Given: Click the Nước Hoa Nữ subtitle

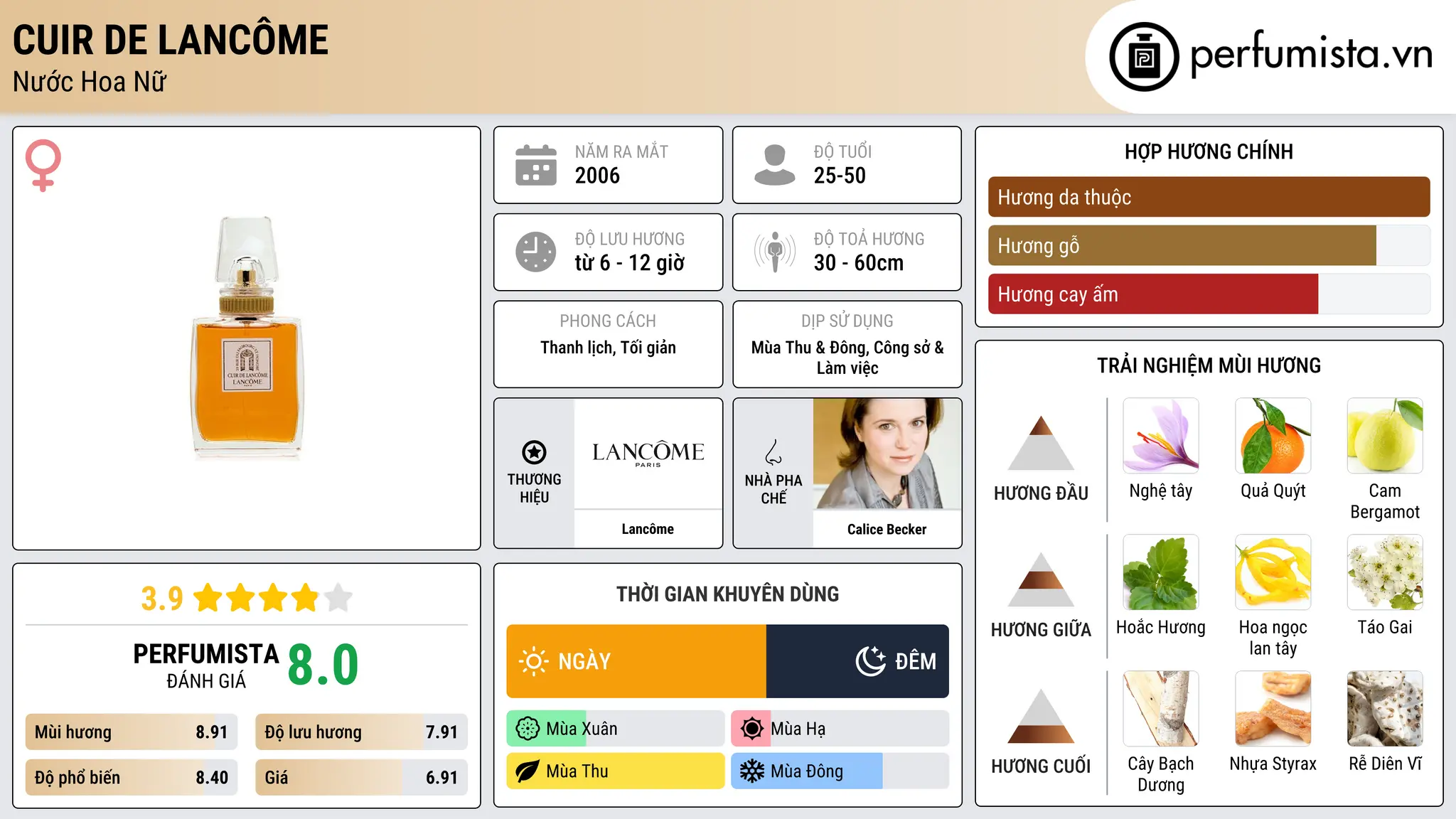Looking at the screenshot, I should click(x=90, y=82).
